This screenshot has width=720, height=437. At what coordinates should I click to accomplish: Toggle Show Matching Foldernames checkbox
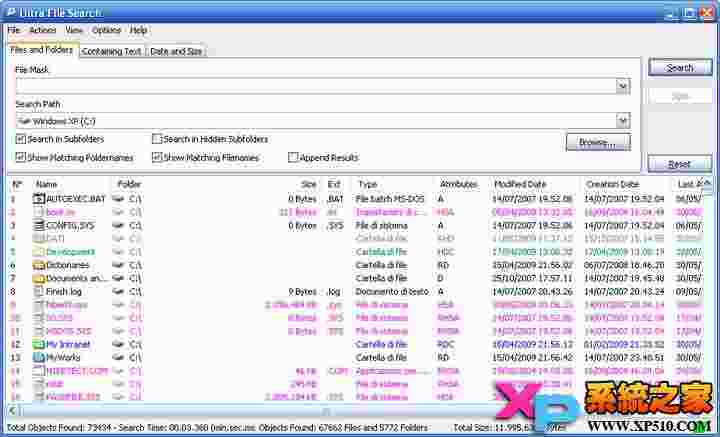pyautogui.click(x=21, y=157)
